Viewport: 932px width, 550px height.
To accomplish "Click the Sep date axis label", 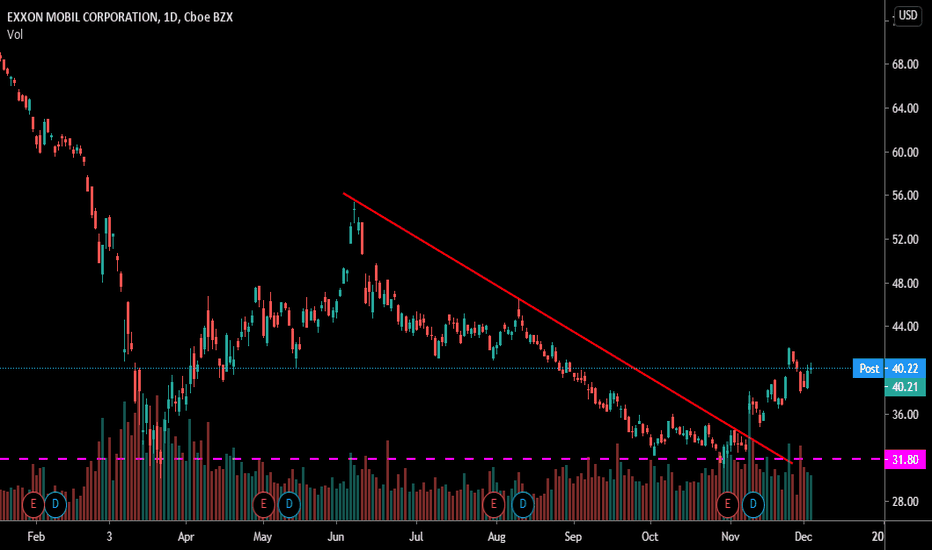I will tap(573, 536).
